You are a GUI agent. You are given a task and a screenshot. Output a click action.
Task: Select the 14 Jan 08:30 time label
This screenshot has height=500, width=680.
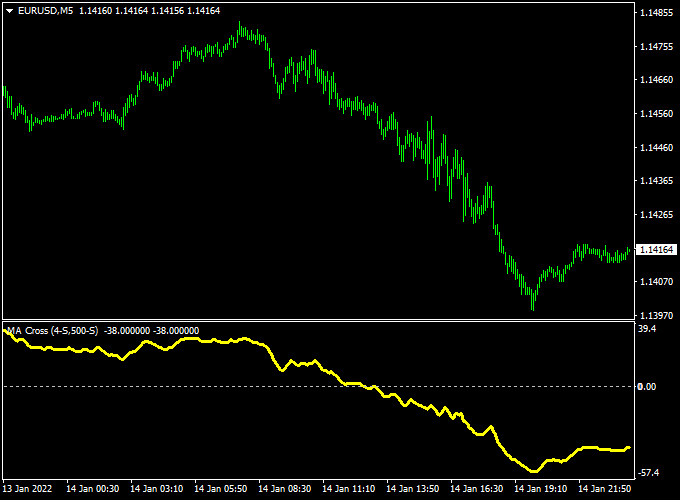tap(284, 489)
